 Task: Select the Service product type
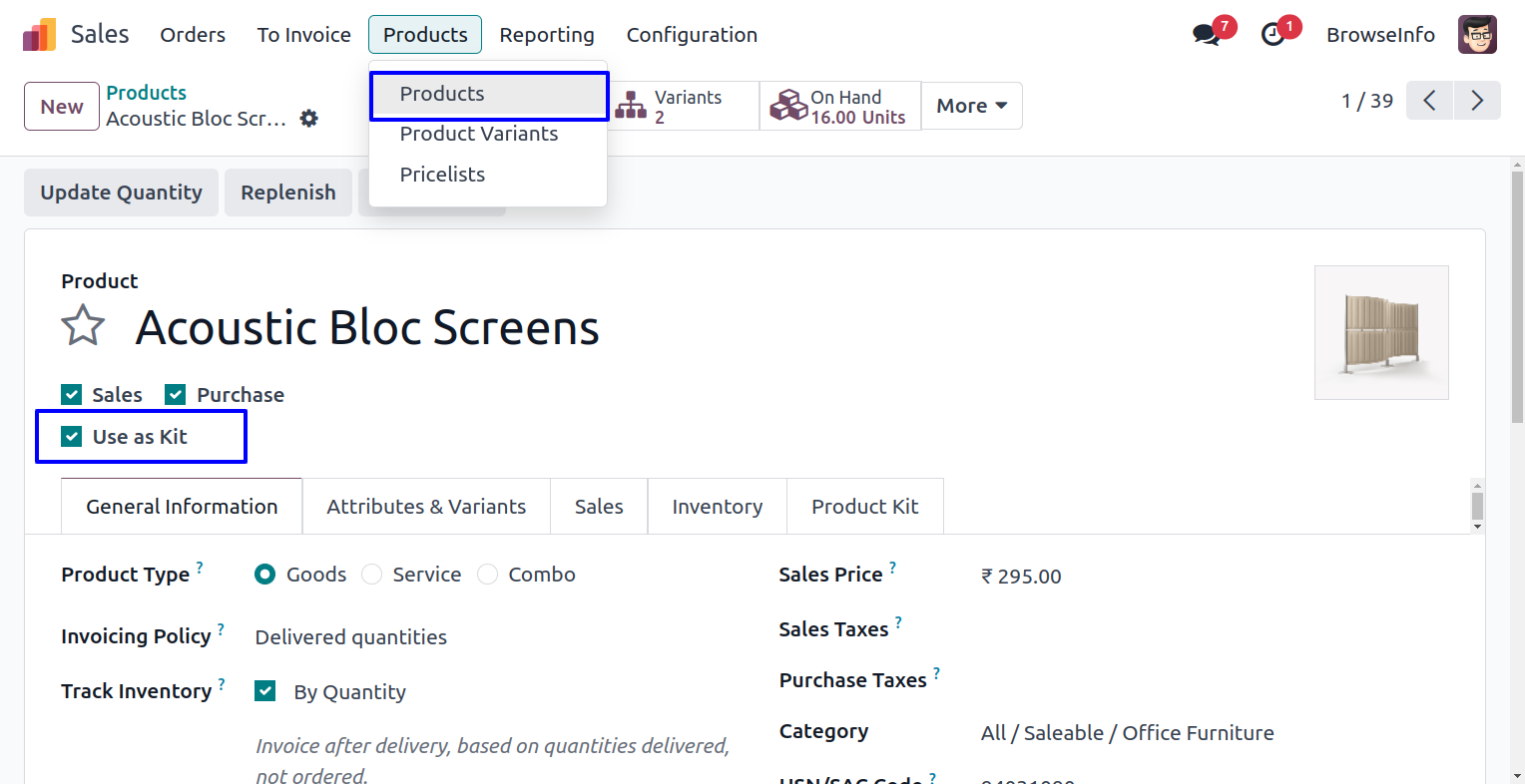(x=372, y=575)
